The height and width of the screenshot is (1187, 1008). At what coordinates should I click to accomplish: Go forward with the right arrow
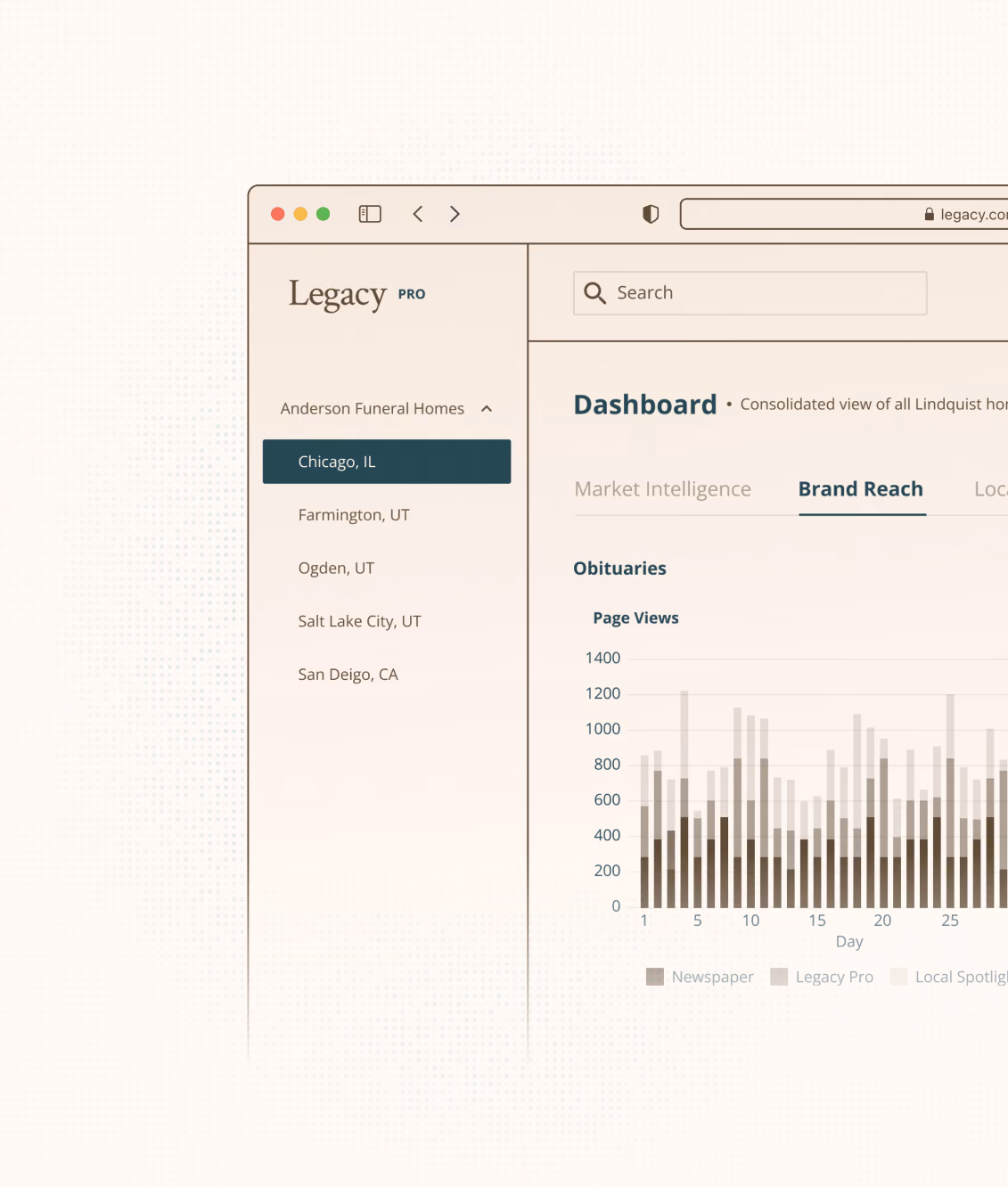click(x=455, y=214)
